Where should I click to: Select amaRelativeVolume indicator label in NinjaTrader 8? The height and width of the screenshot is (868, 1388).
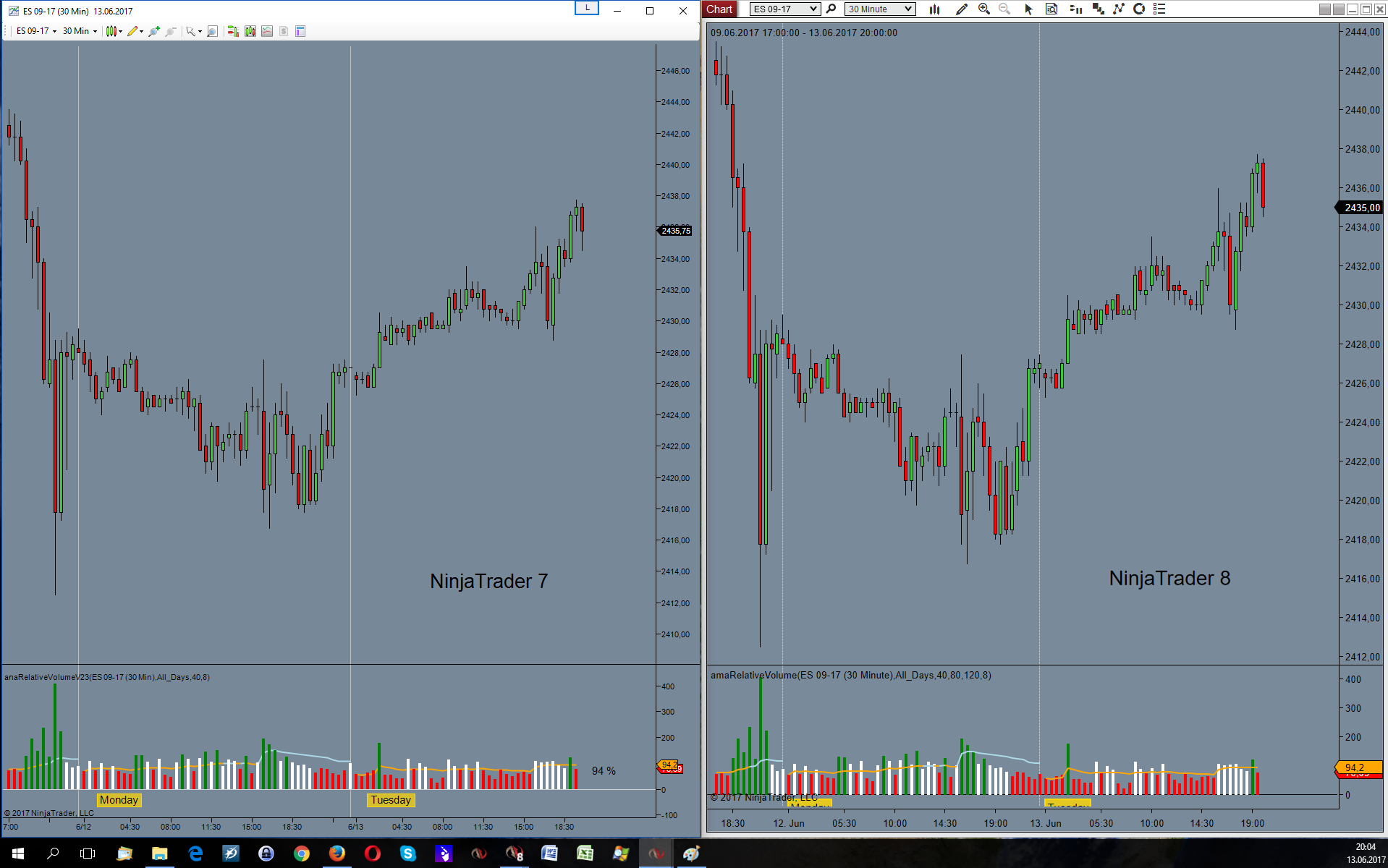pos(851,675)
